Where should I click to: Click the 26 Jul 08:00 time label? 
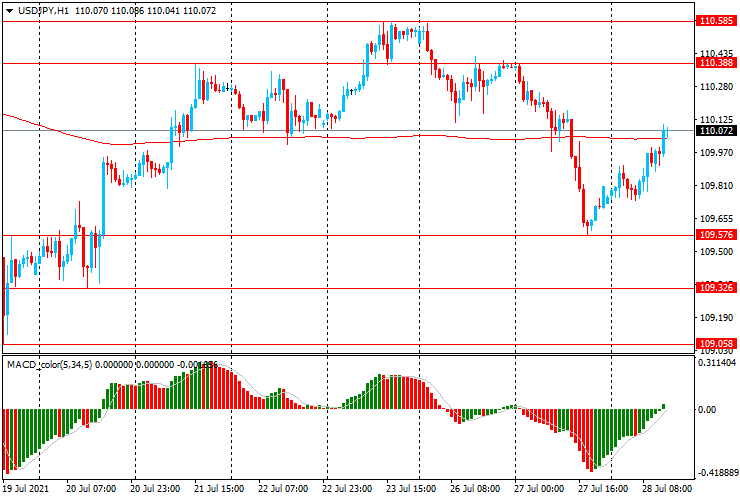pyautogui.click(x=475, y=489)
